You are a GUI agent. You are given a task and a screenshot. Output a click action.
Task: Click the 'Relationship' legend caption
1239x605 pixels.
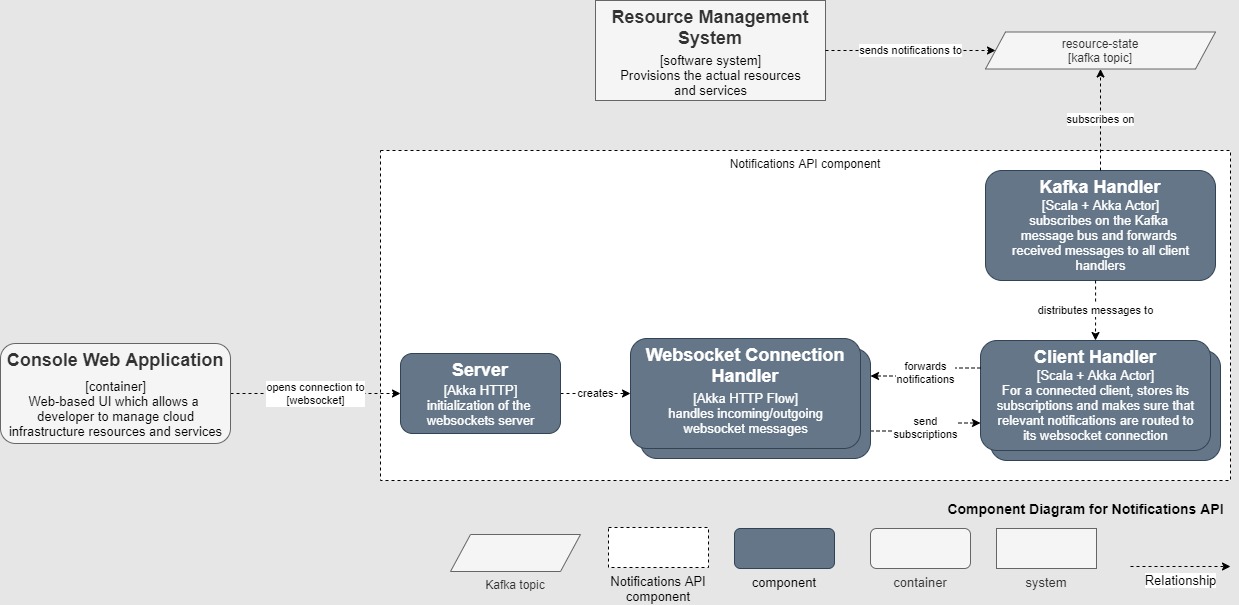1180,581
